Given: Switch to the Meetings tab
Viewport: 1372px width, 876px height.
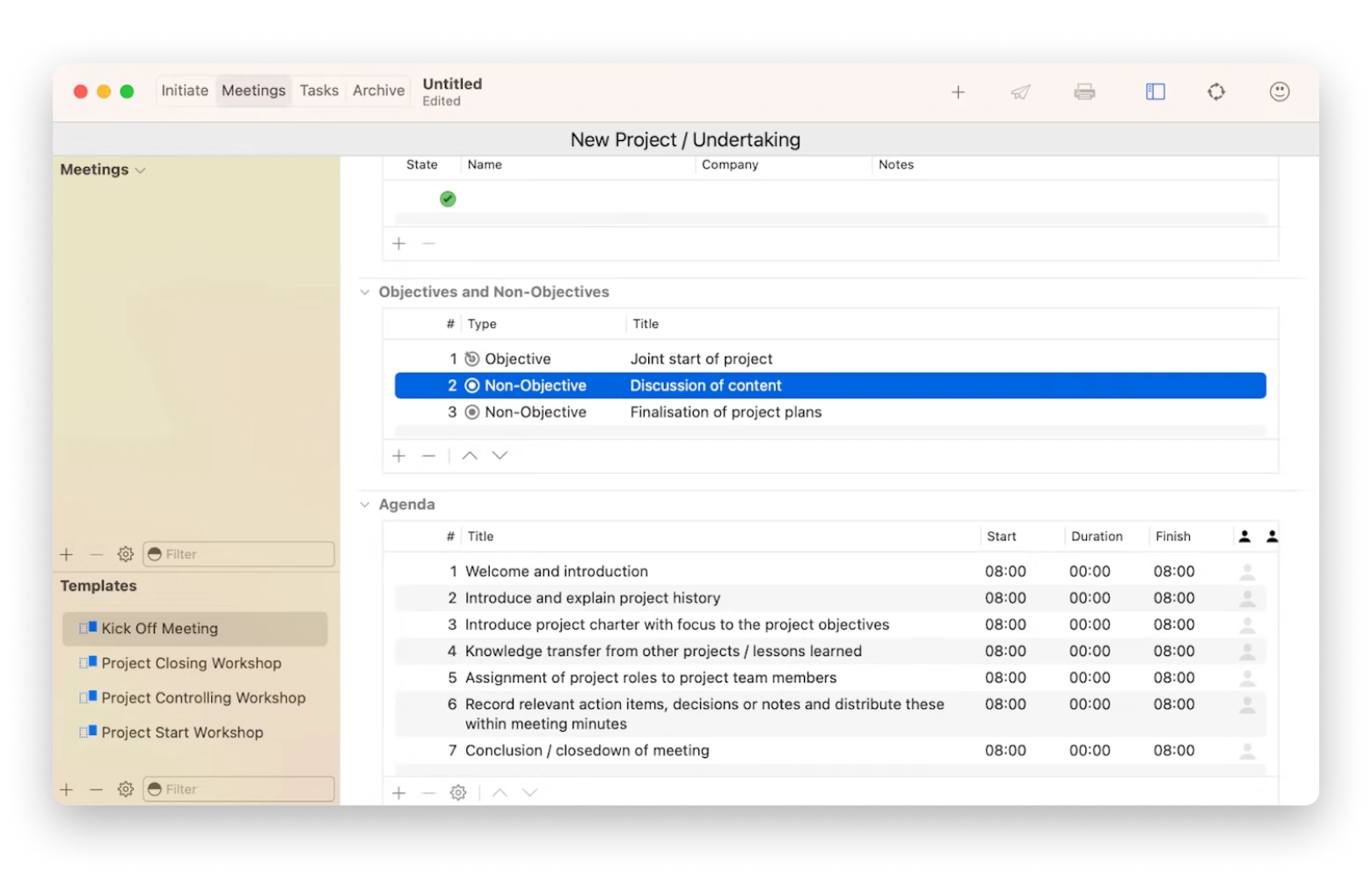Looking at the screenshot, I should (253, 91).
